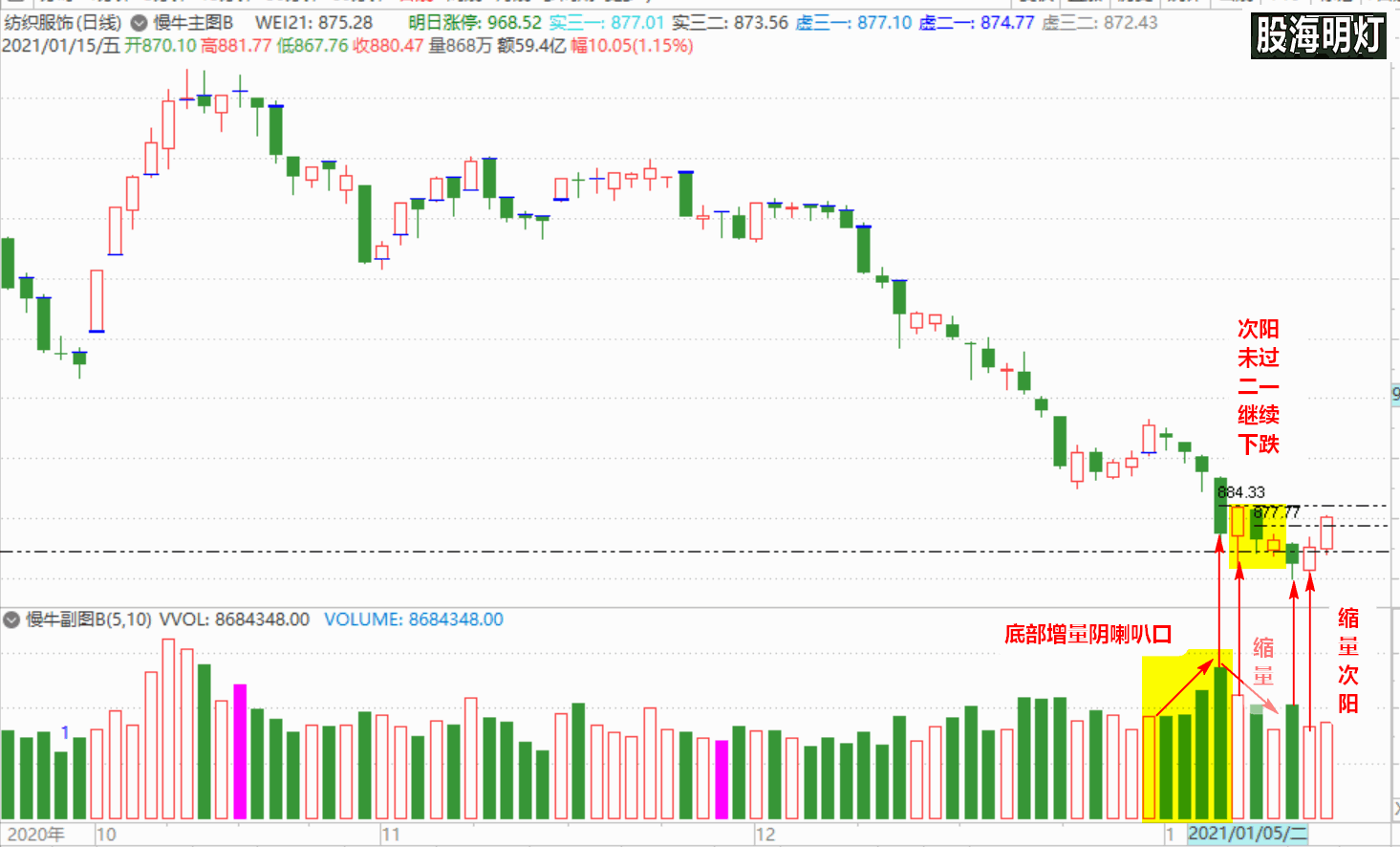Click the turnover figure 额59.4亿
Screen dimensions: 1400x847
[x=531, y=46]
